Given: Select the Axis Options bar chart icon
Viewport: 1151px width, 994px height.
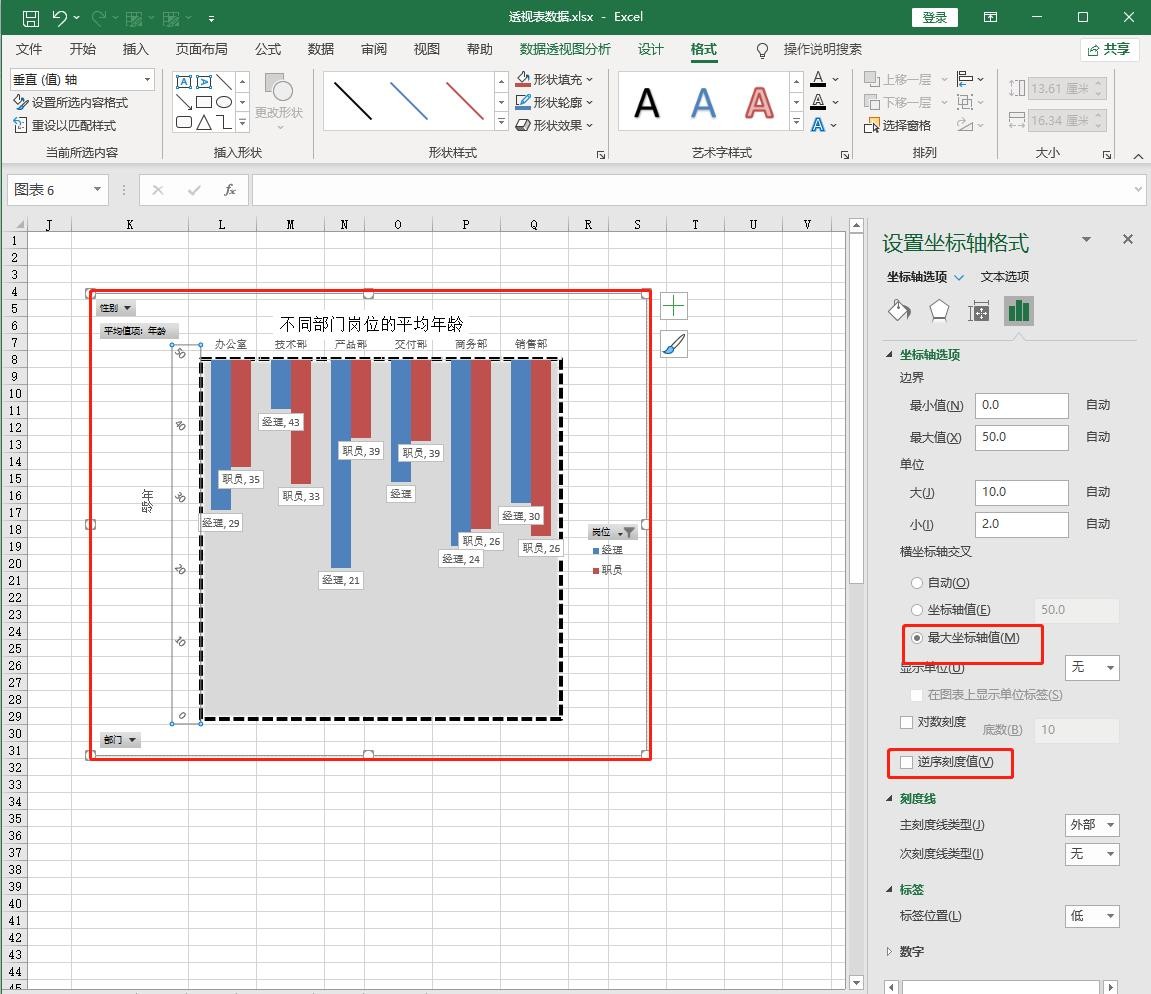Looking at the screenshot, I should (x=1018, y=311).
